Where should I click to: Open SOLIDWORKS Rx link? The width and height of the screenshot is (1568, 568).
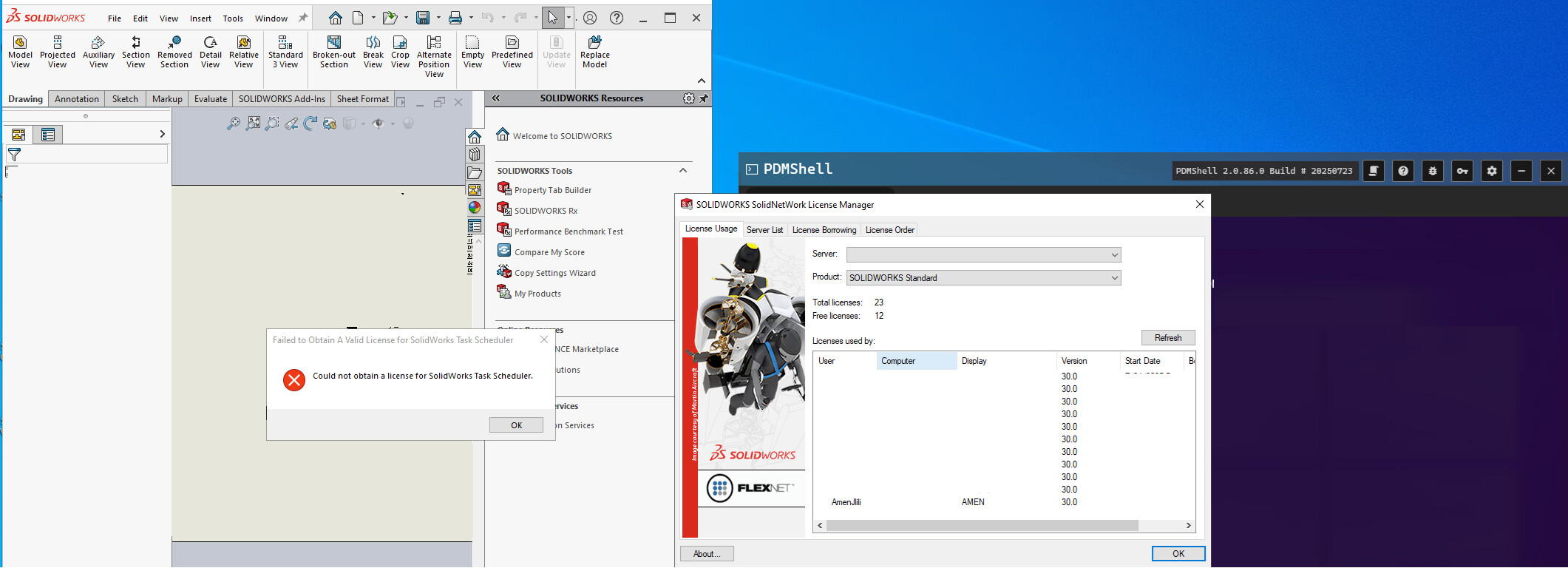click(546, 211)
